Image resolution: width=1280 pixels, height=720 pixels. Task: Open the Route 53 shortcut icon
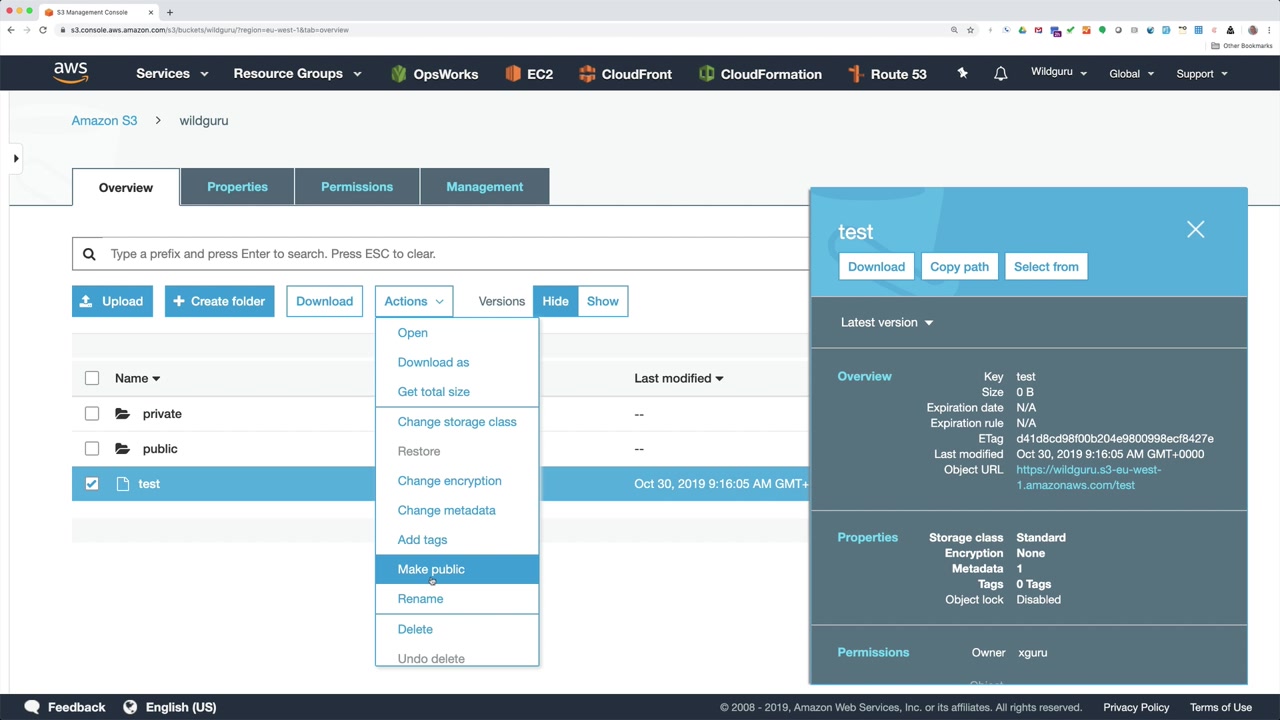click(x=855, y=74)
